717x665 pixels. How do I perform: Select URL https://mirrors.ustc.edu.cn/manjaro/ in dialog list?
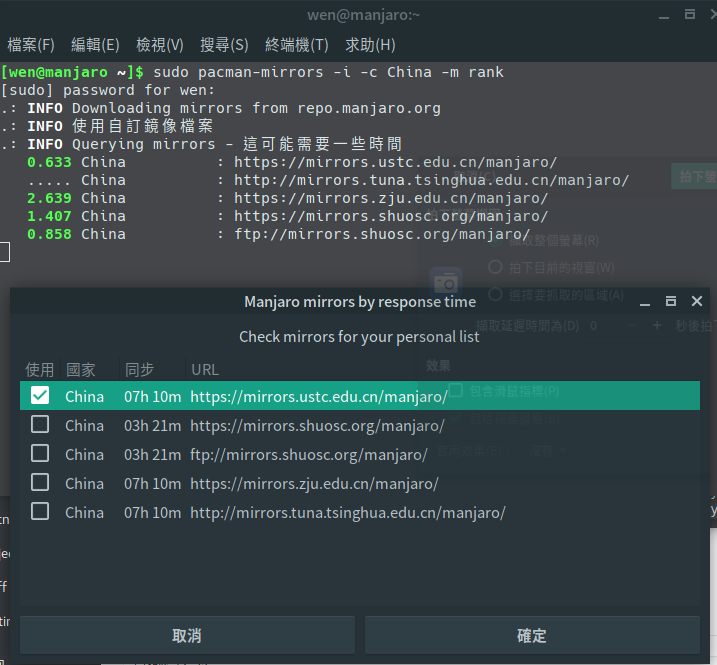[x=319, y=397]
